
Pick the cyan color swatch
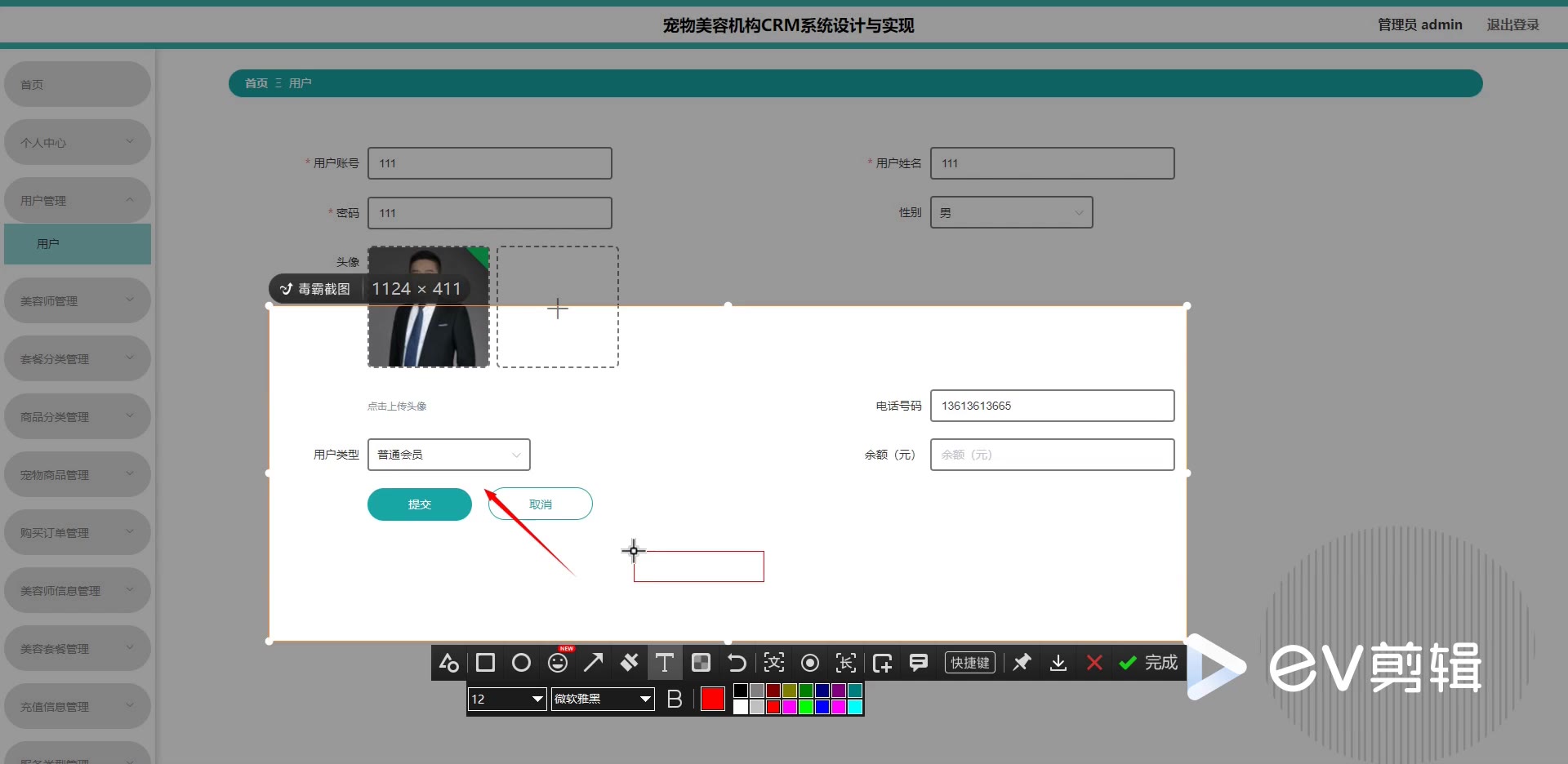click(x=855, y=707)
